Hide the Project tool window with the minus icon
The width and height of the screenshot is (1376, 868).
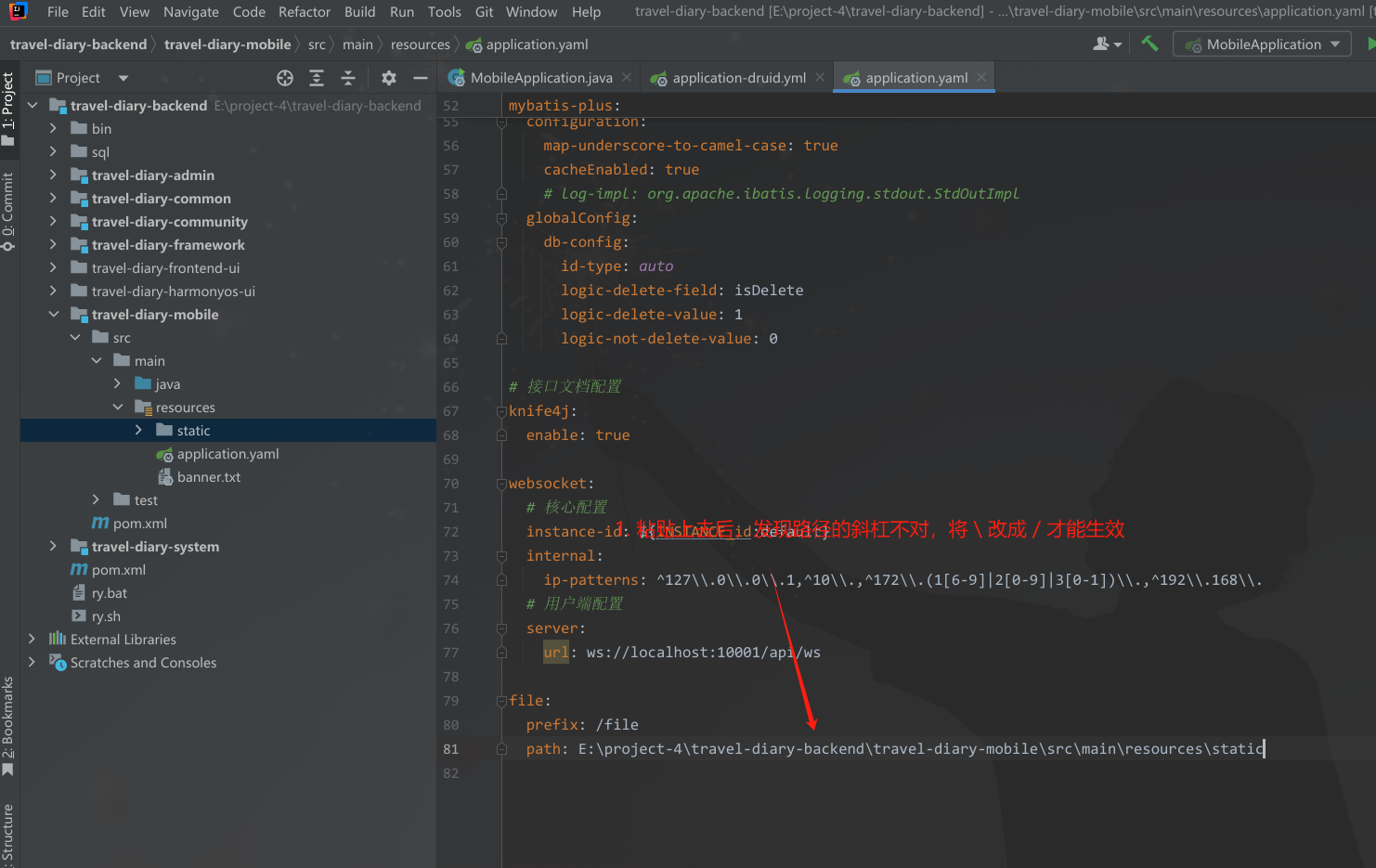(421, 78)
